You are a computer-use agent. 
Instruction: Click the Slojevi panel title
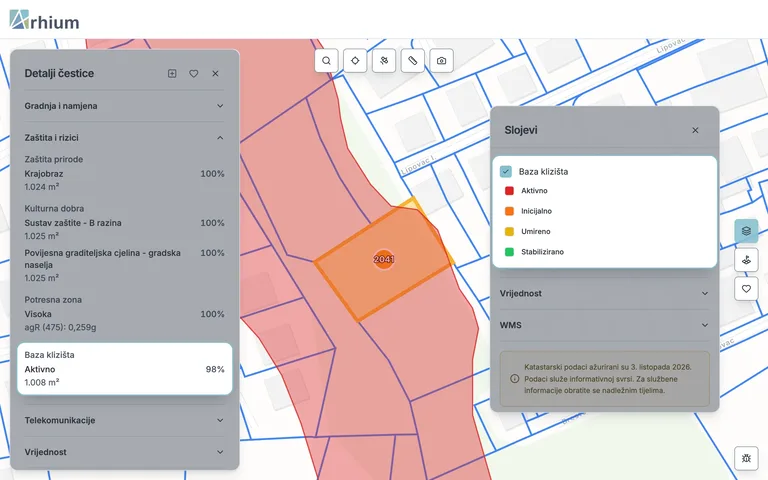point(521,130)
